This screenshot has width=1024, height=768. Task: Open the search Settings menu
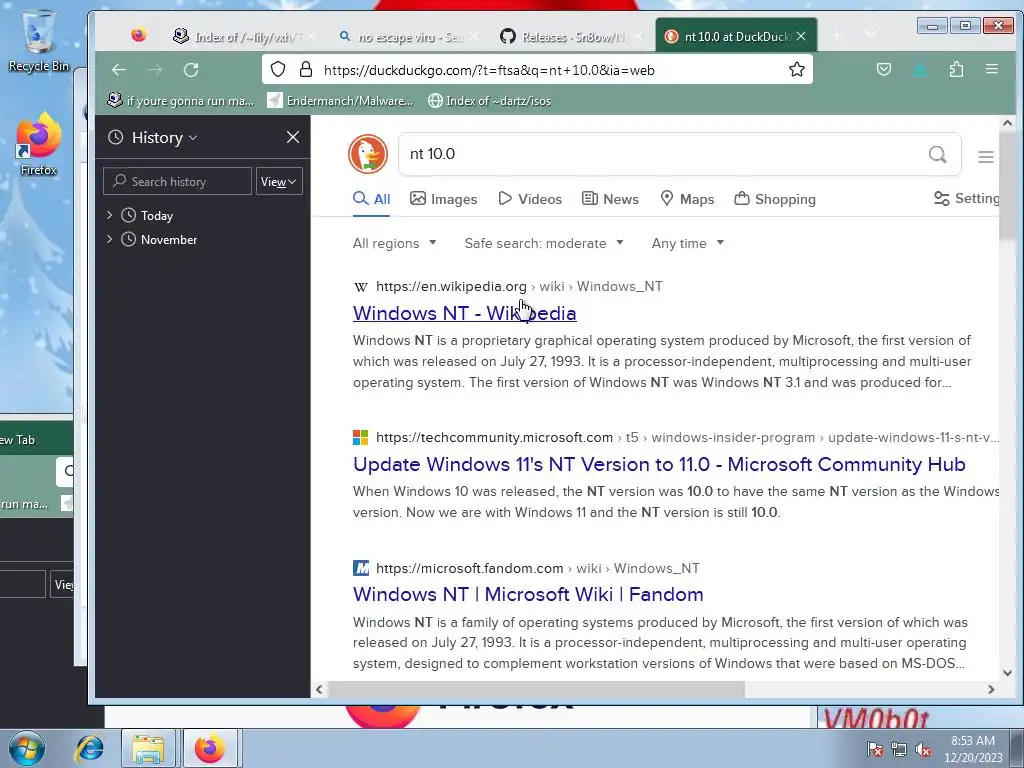tap(967, 199)
